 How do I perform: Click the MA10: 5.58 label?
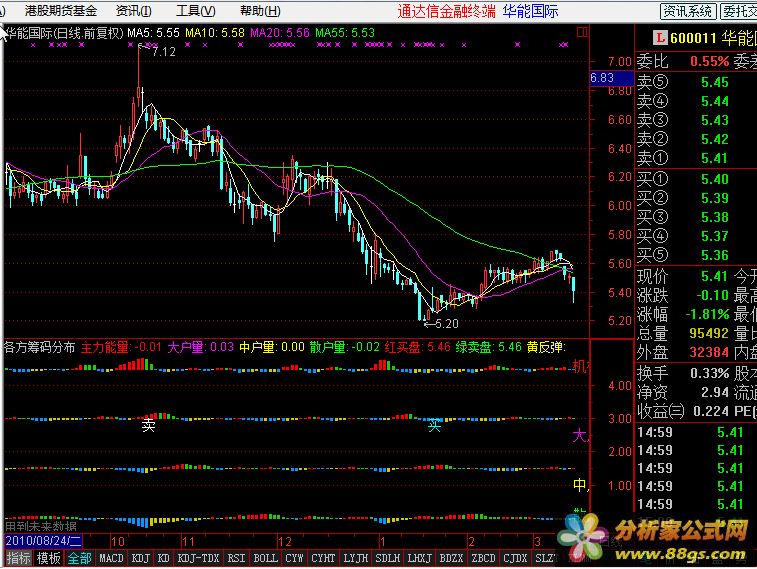(x=215, y=33)
